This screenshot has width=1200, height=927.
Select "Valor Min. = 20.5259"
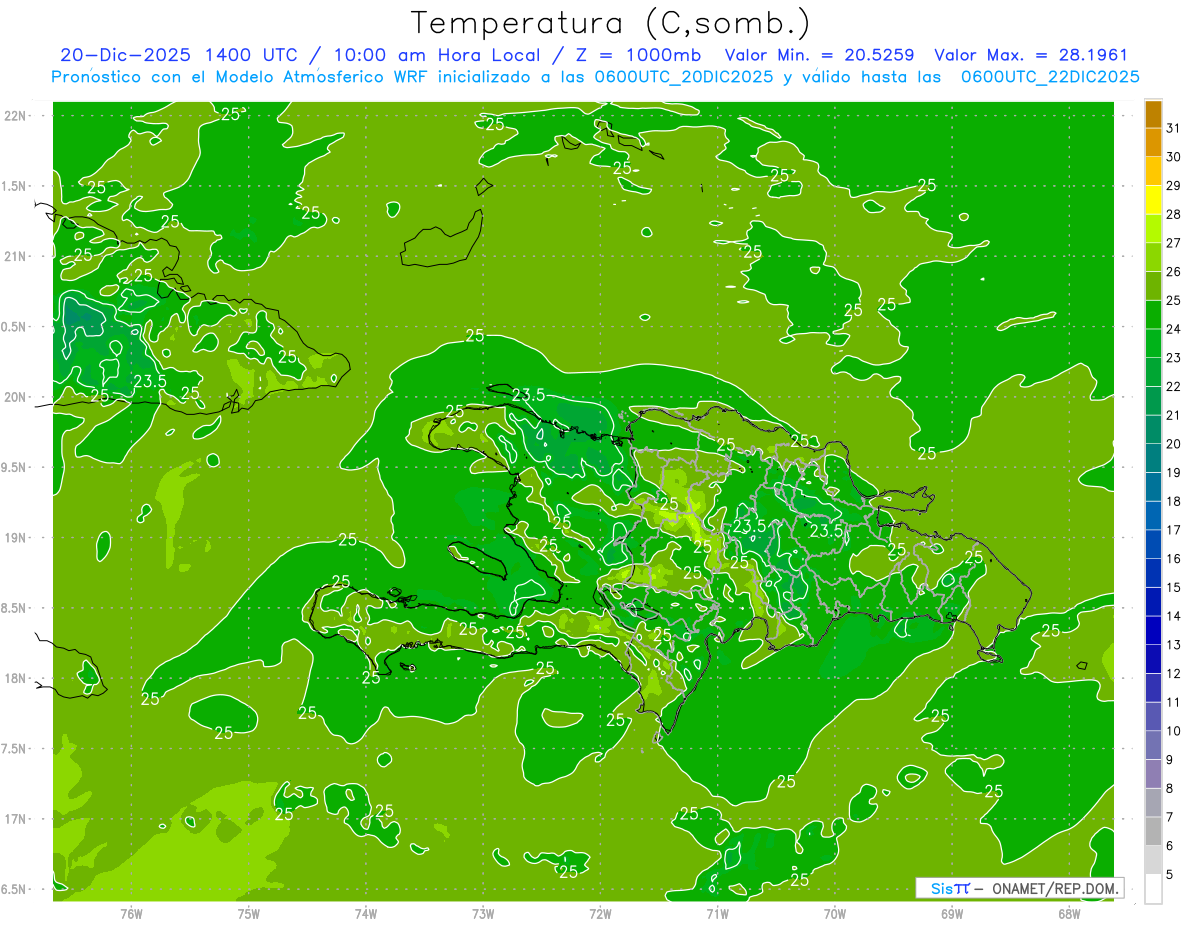pyautogui.click(x=820, y=55)
